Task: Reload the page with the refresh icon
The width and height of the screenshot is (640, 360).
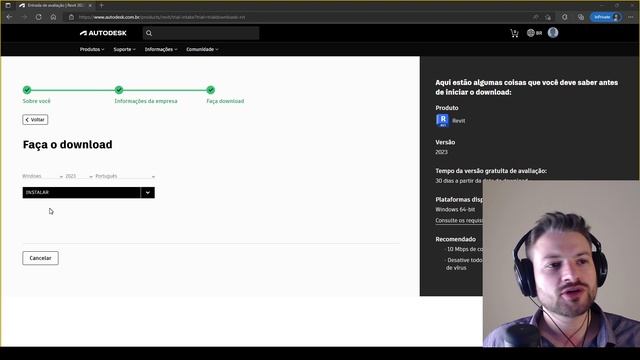Action: tap(38, 17)
